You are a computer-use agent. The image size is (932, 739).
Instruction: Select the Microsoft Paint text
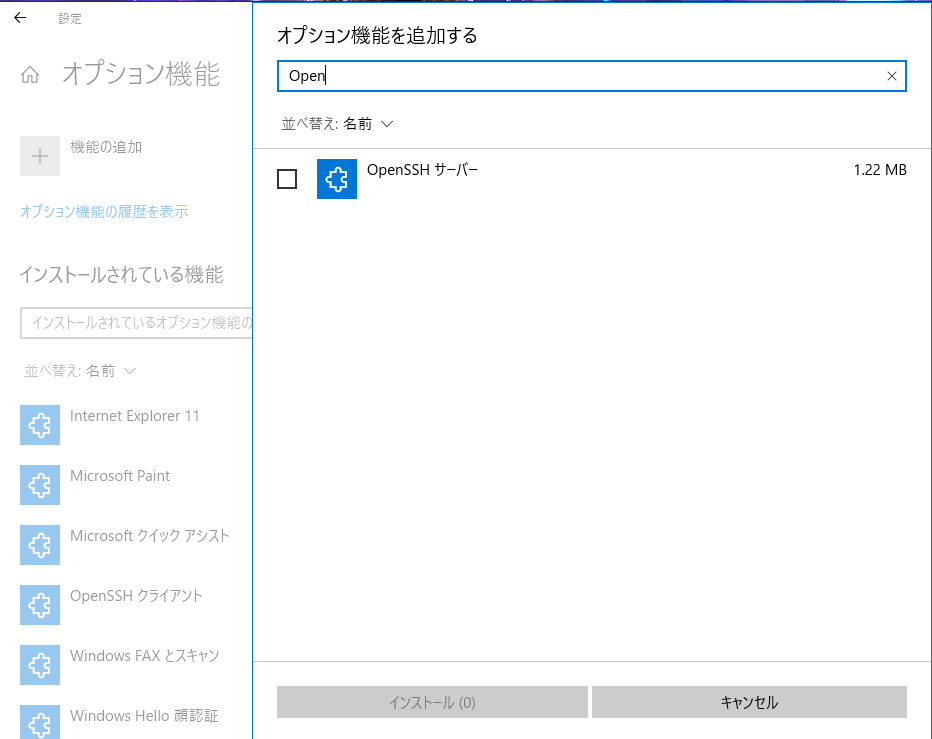(120, 476)
